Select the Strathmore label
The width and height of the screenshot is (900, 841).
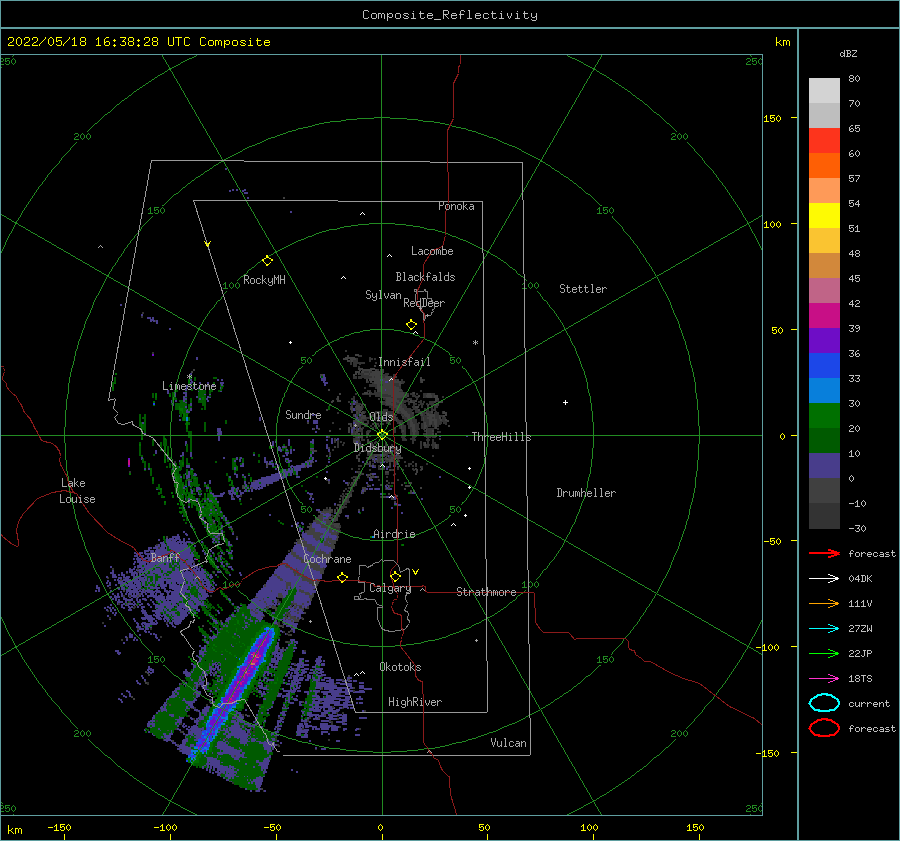pos(486,592)
